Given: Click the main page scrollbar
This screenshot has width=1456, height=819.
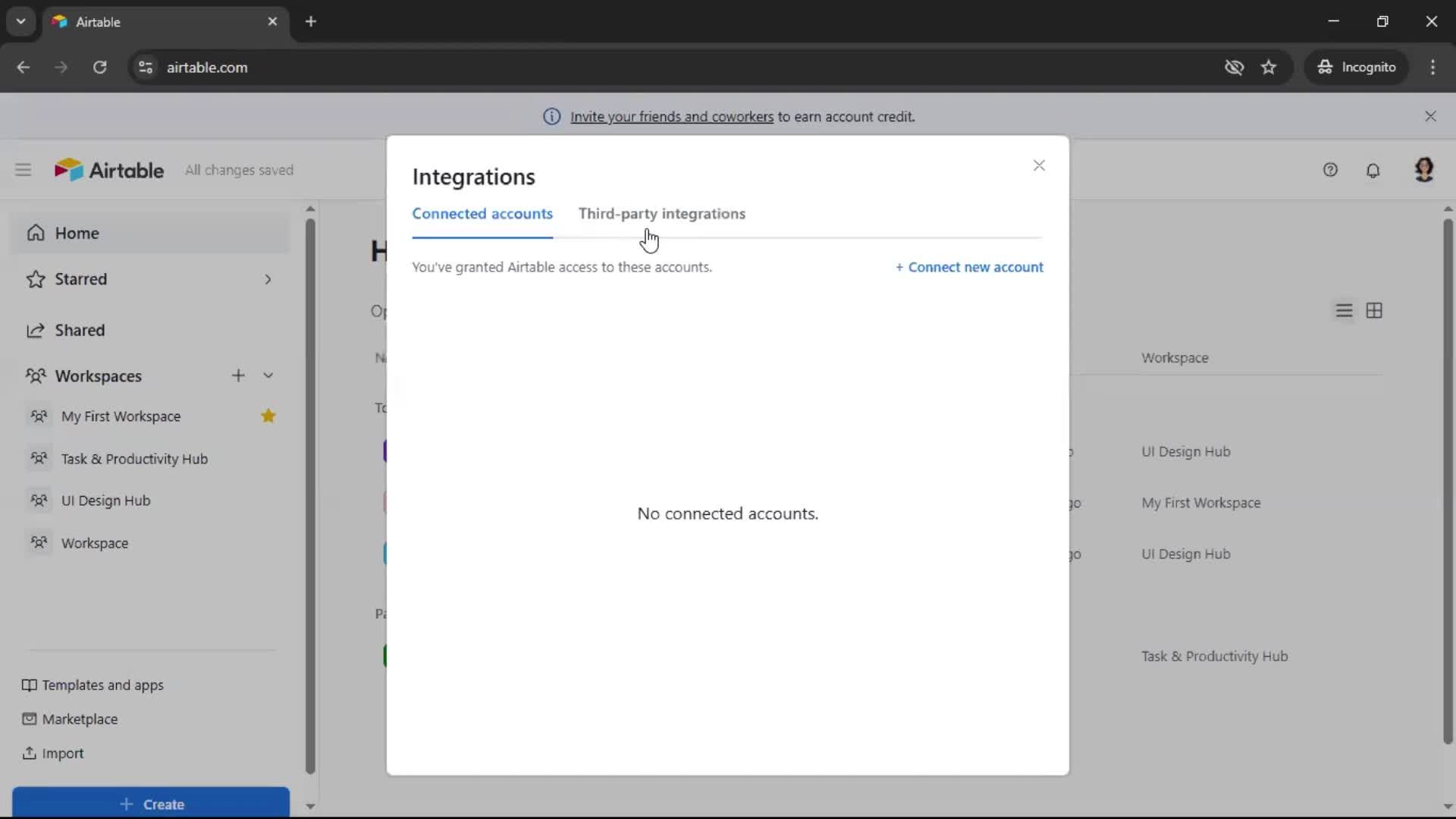Looking at the screenshot, I should point(1448,482).
